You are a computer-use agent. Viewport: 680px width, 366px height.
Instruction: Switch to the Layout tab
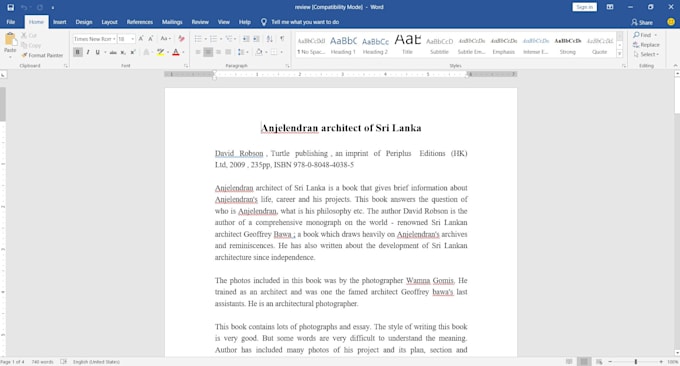(x=109, y=22)
